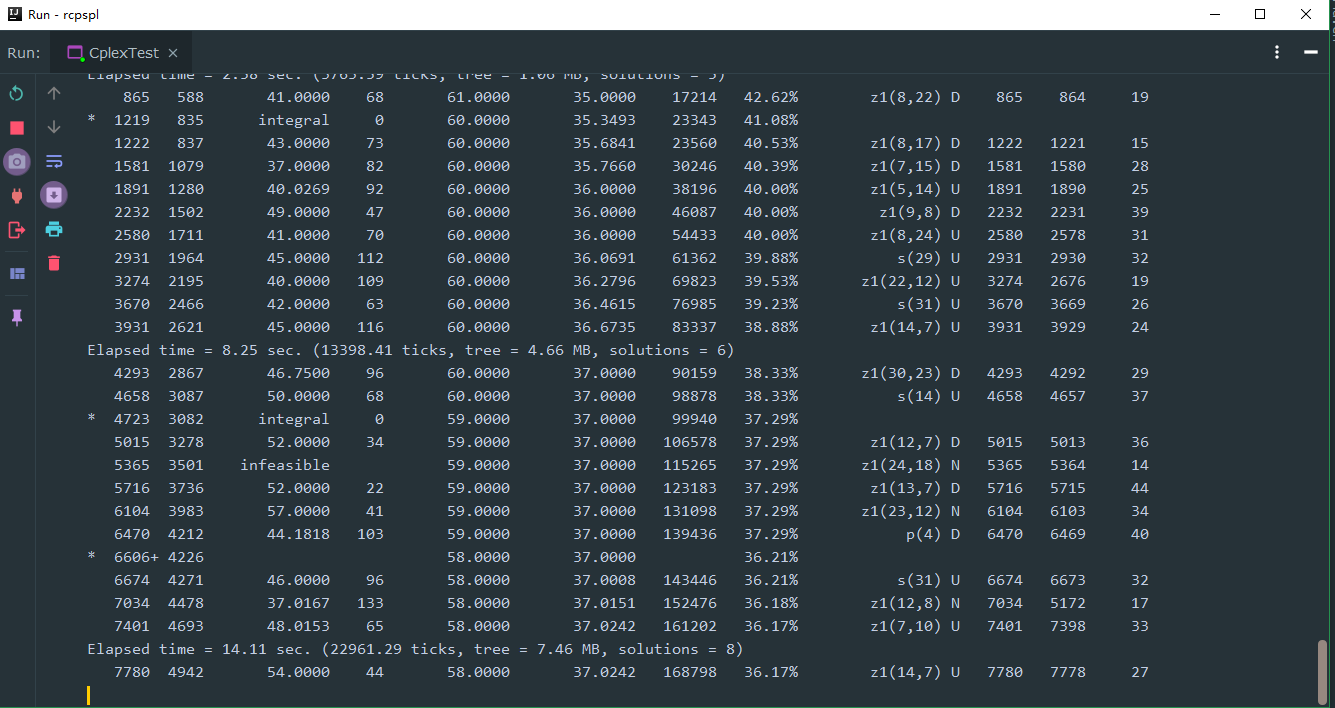Click the red exit icon

coord(16,230)
